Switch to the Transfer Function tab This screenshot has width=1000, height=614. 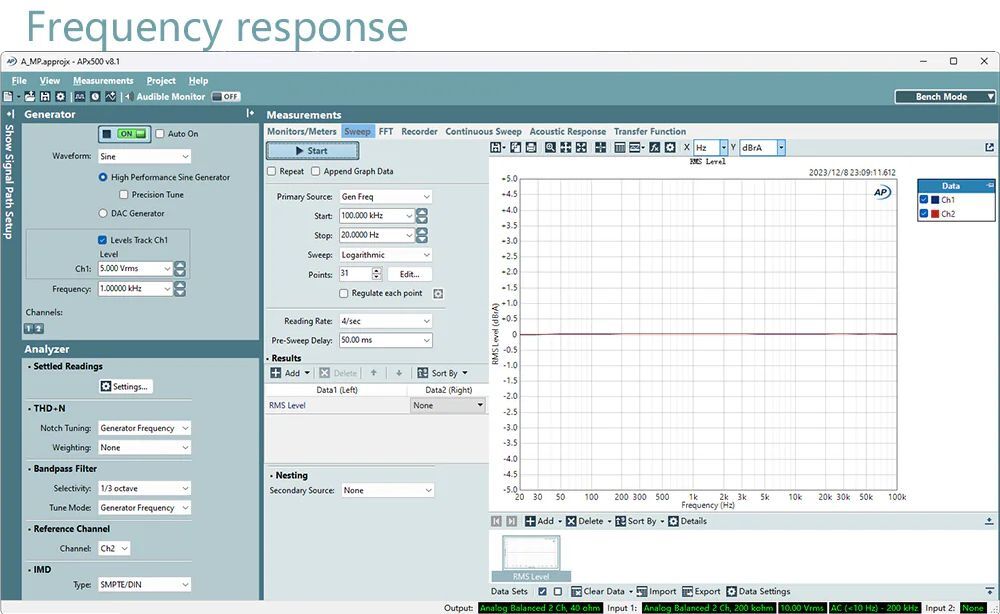click(x=650, y=131)
